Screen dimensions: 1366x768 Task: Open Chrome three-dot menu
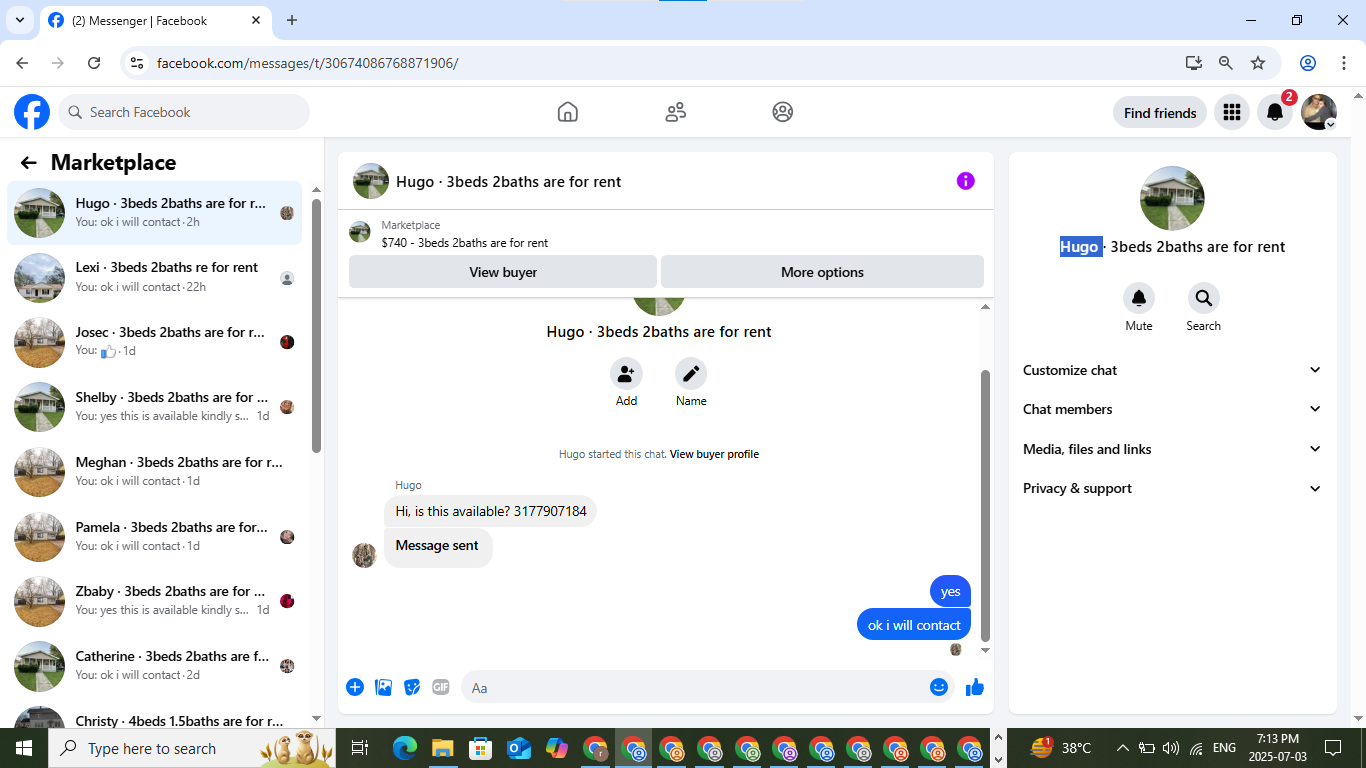(x=1344, y=63)
